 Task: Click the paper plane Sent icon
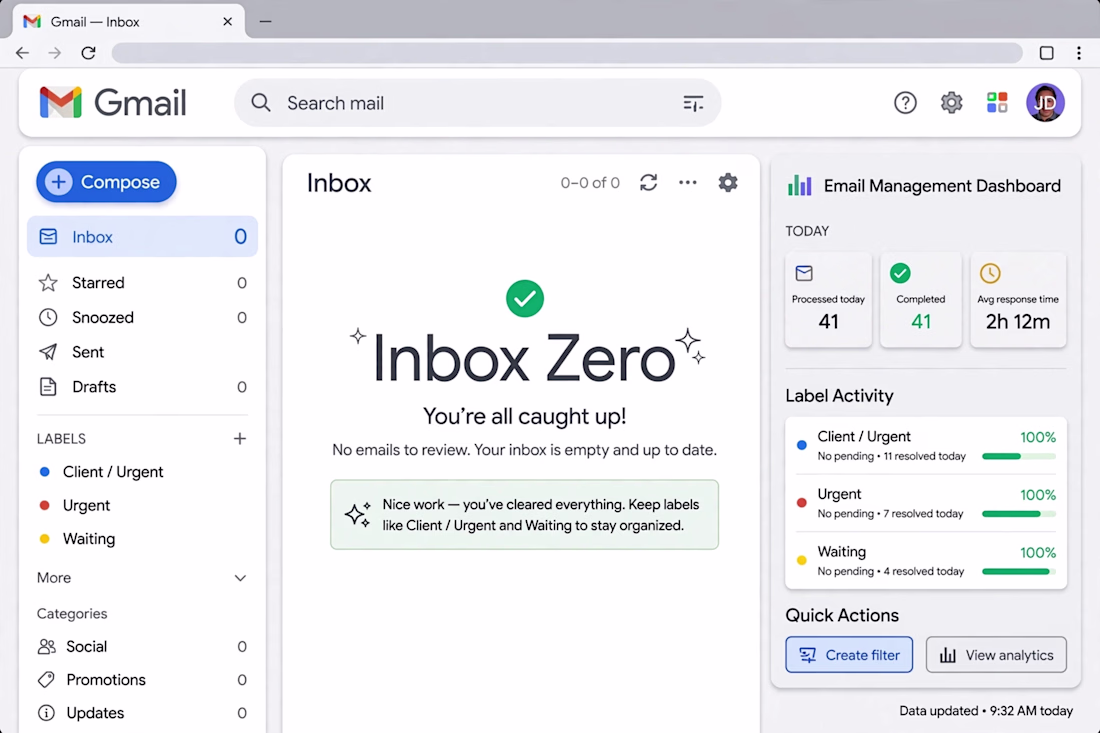click(48, 352)
